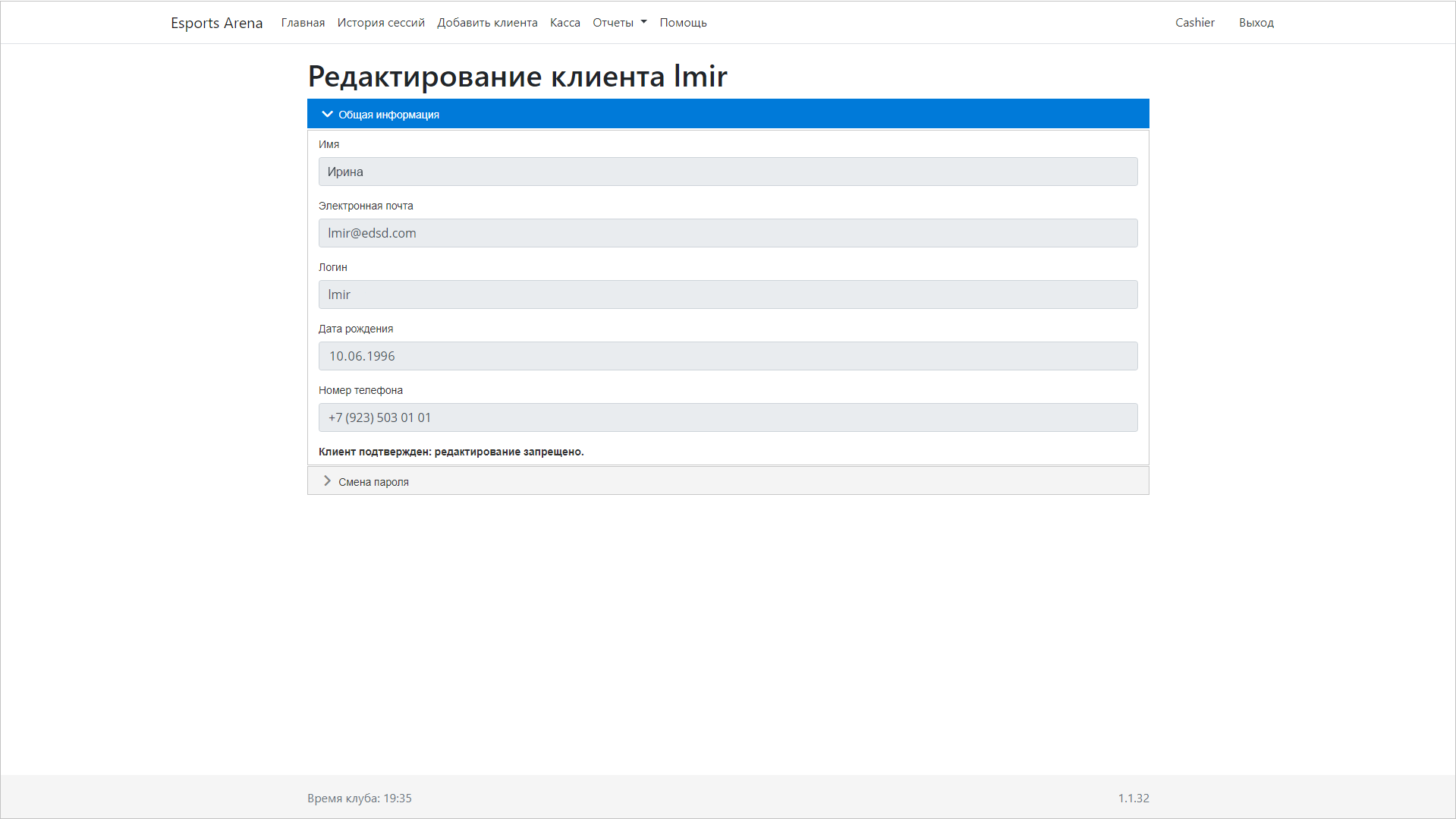
Task: Click the Дата рождения field
Action: [x=728, y=355]
